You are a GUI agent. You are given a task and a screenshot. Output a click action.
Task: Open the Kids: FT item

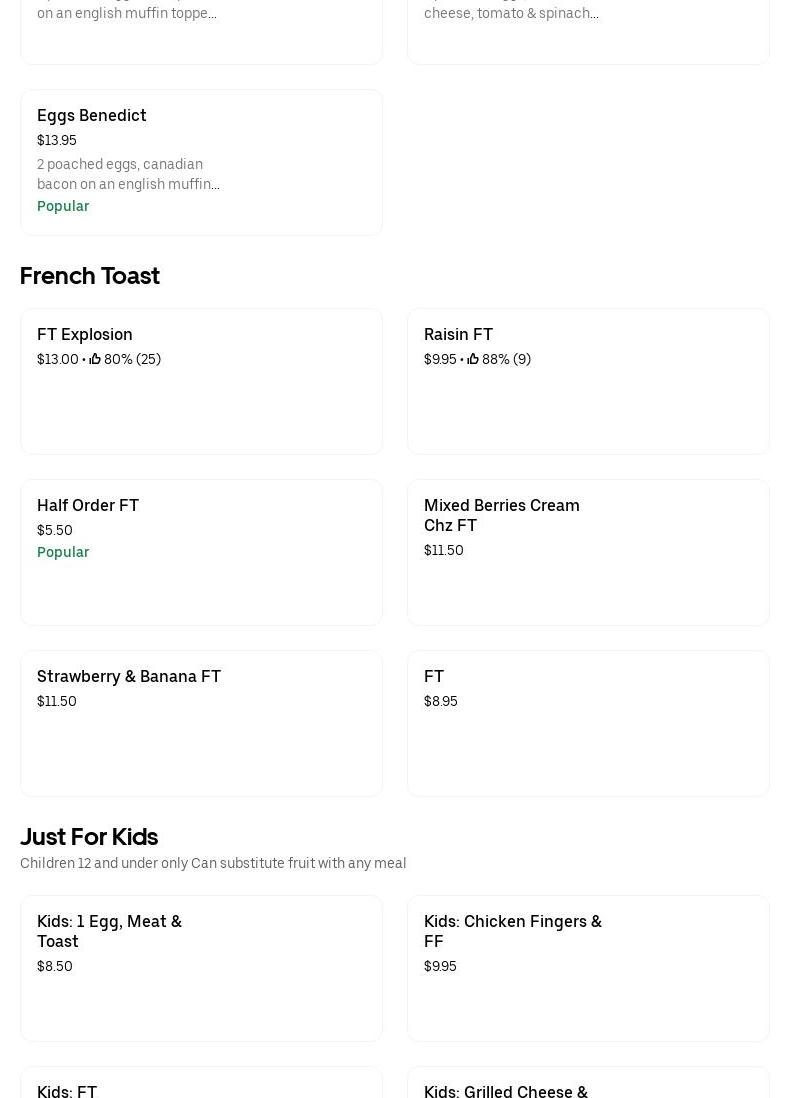[x=201, y=1084]
